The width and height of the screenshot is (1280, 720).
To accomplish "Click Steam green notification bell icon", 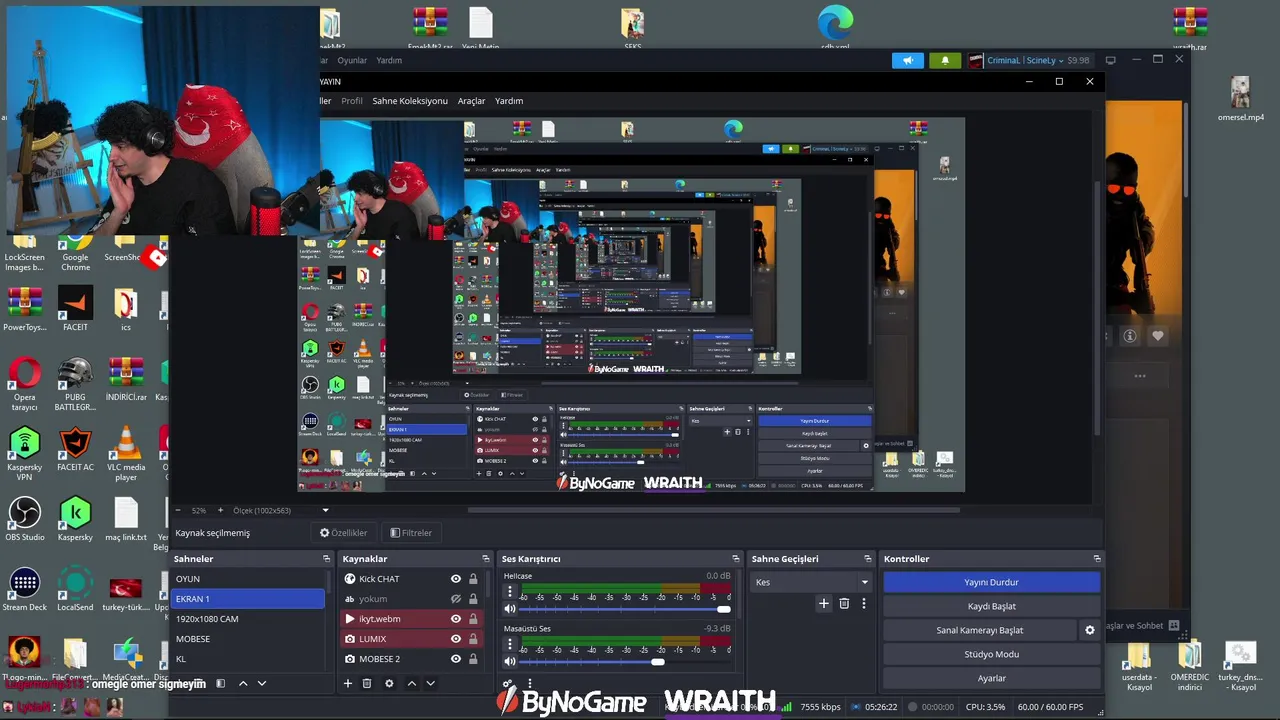I will point(945,60).
